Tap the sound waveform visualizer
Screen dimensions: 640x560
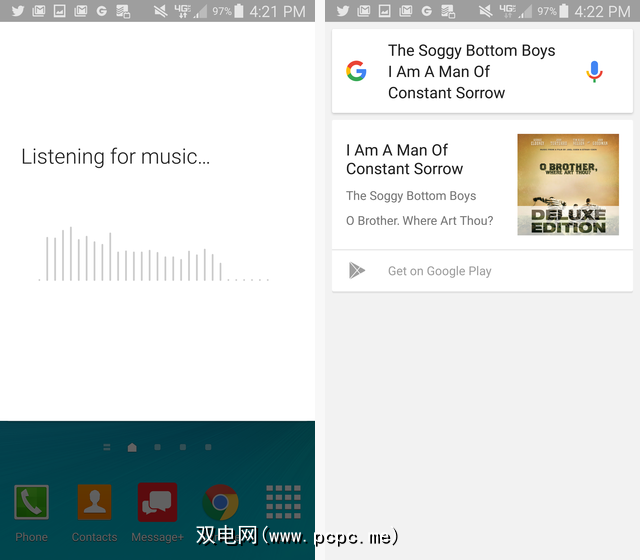(x=153, y=254)
